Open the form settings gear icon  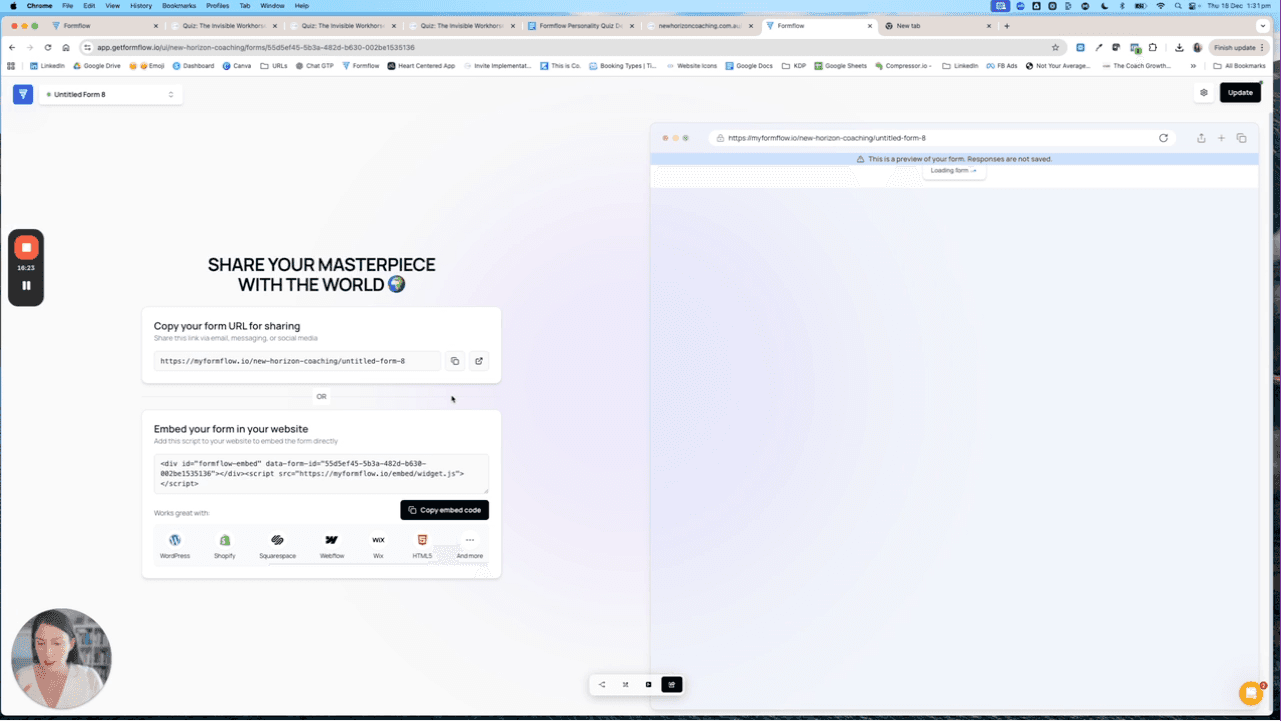[x=1204, y=93]
